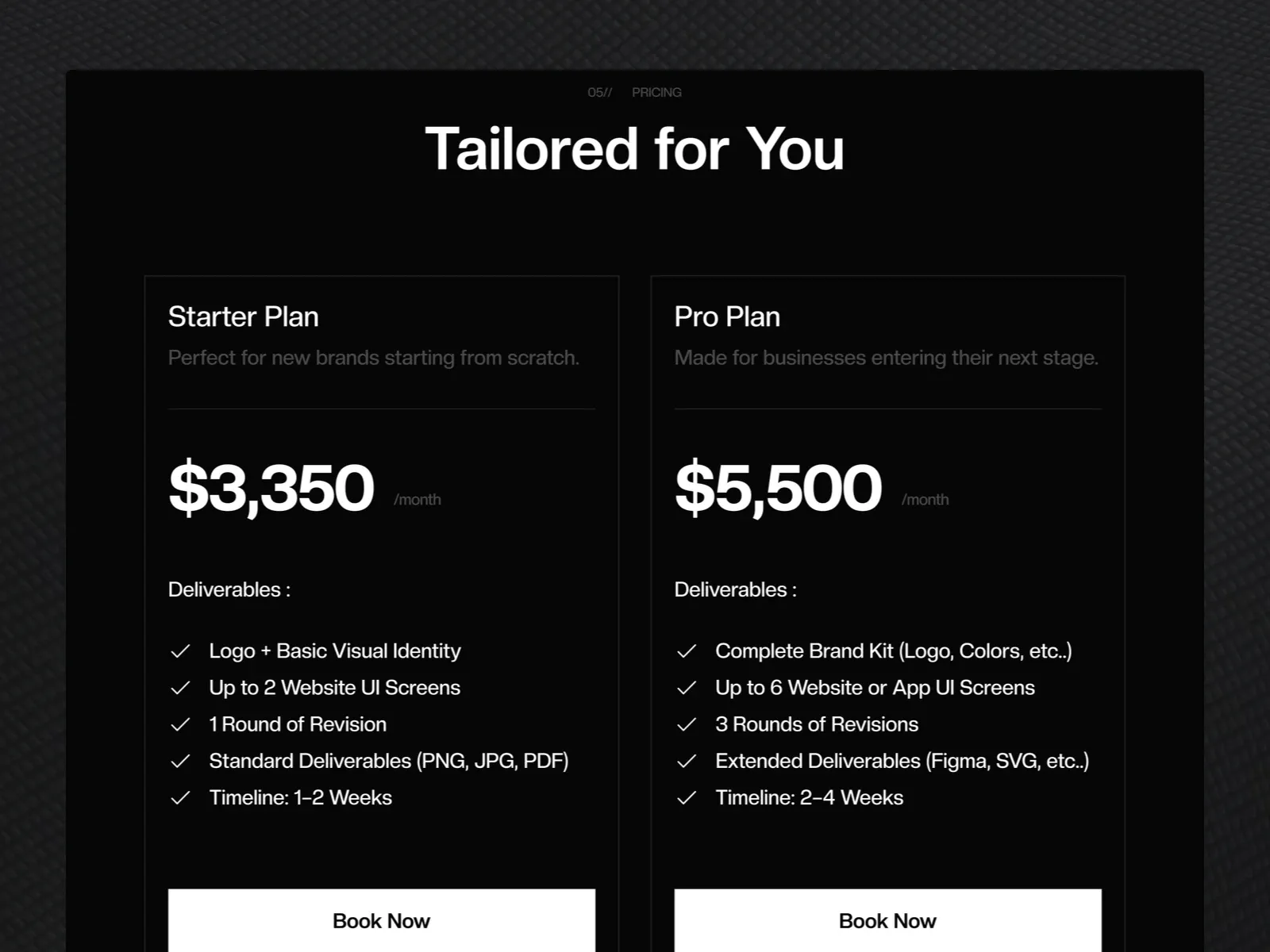The image size is (1270, 952).
Task: Click checkmark next to 3 Rounds of Revisions
Action: (687, 724)
